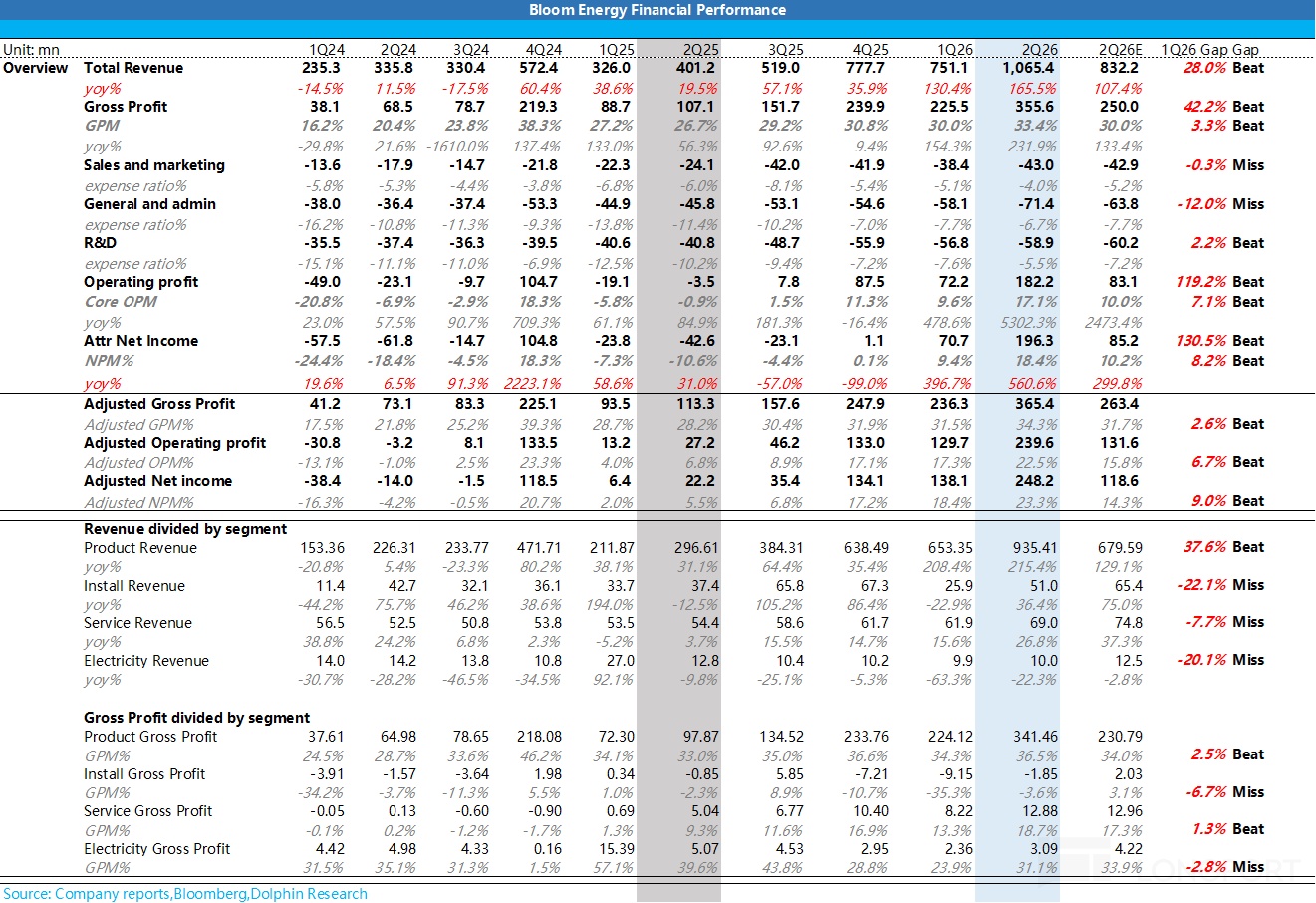This screenshot has height=903, width=1316.
Task: Click Total Revenue value 1,065.4
Action: (1028, 68)
